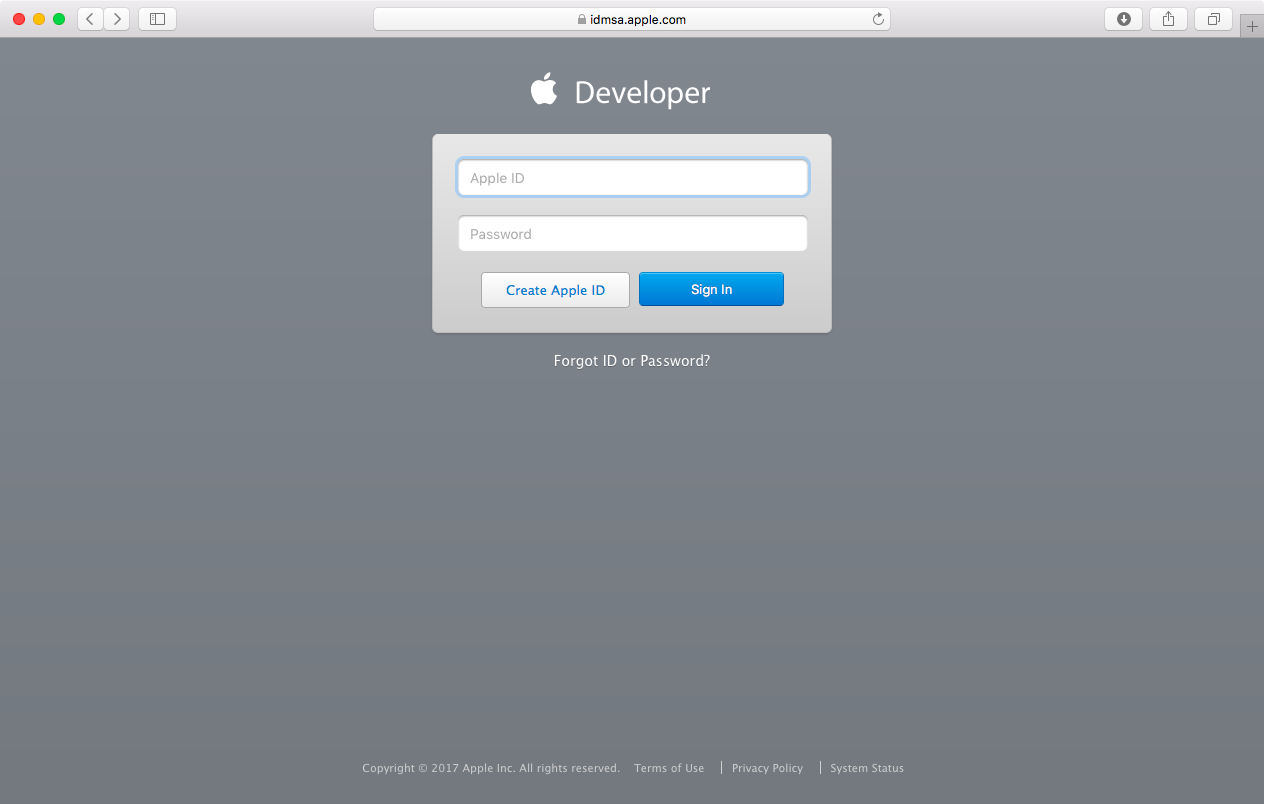
Task: Show the tab overview
Action: coord(1213,19)
